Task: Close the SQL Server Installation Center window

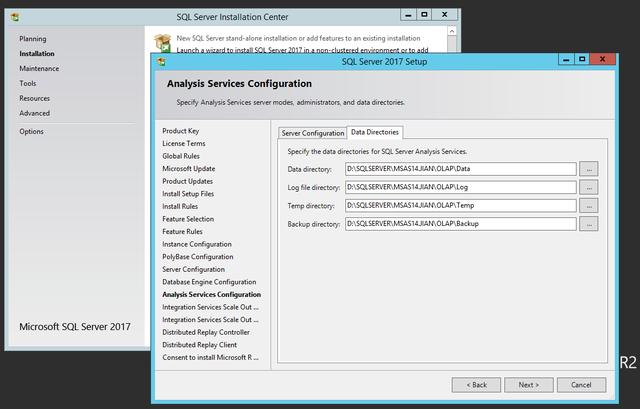Action: (444, 15)
